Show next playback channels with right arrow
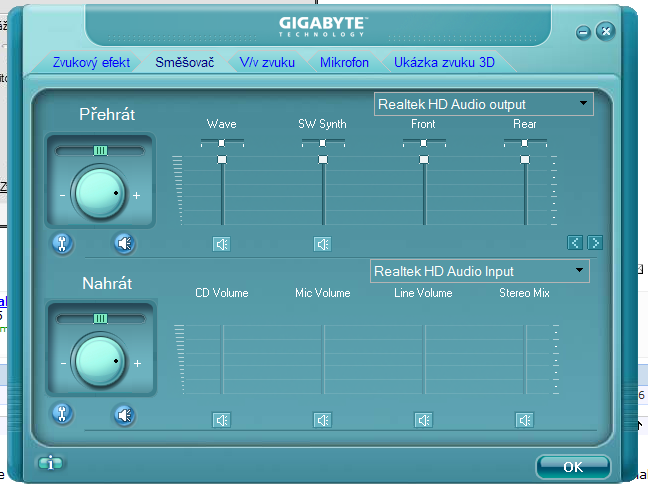Image resolution: width=648 pixels, height=486 pixels. click(595, 243)
